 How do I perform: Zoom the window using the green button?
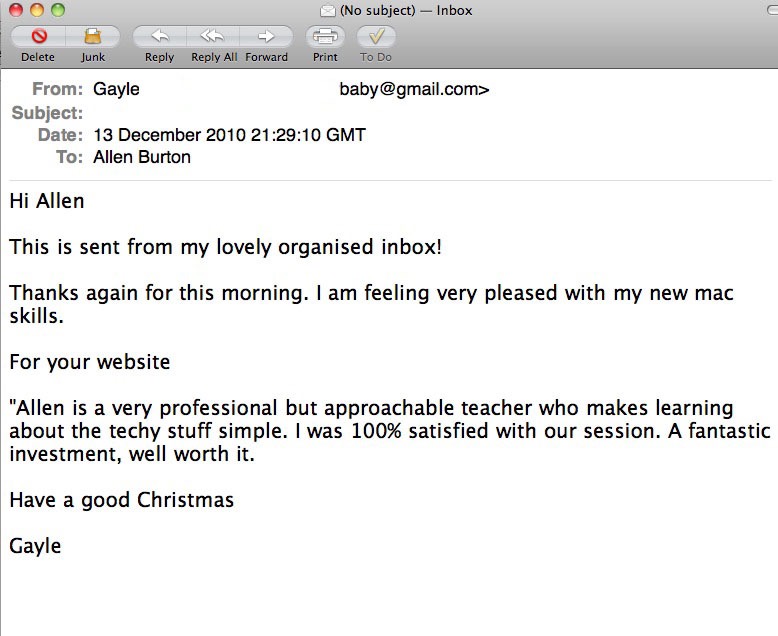tap(58, 11)
